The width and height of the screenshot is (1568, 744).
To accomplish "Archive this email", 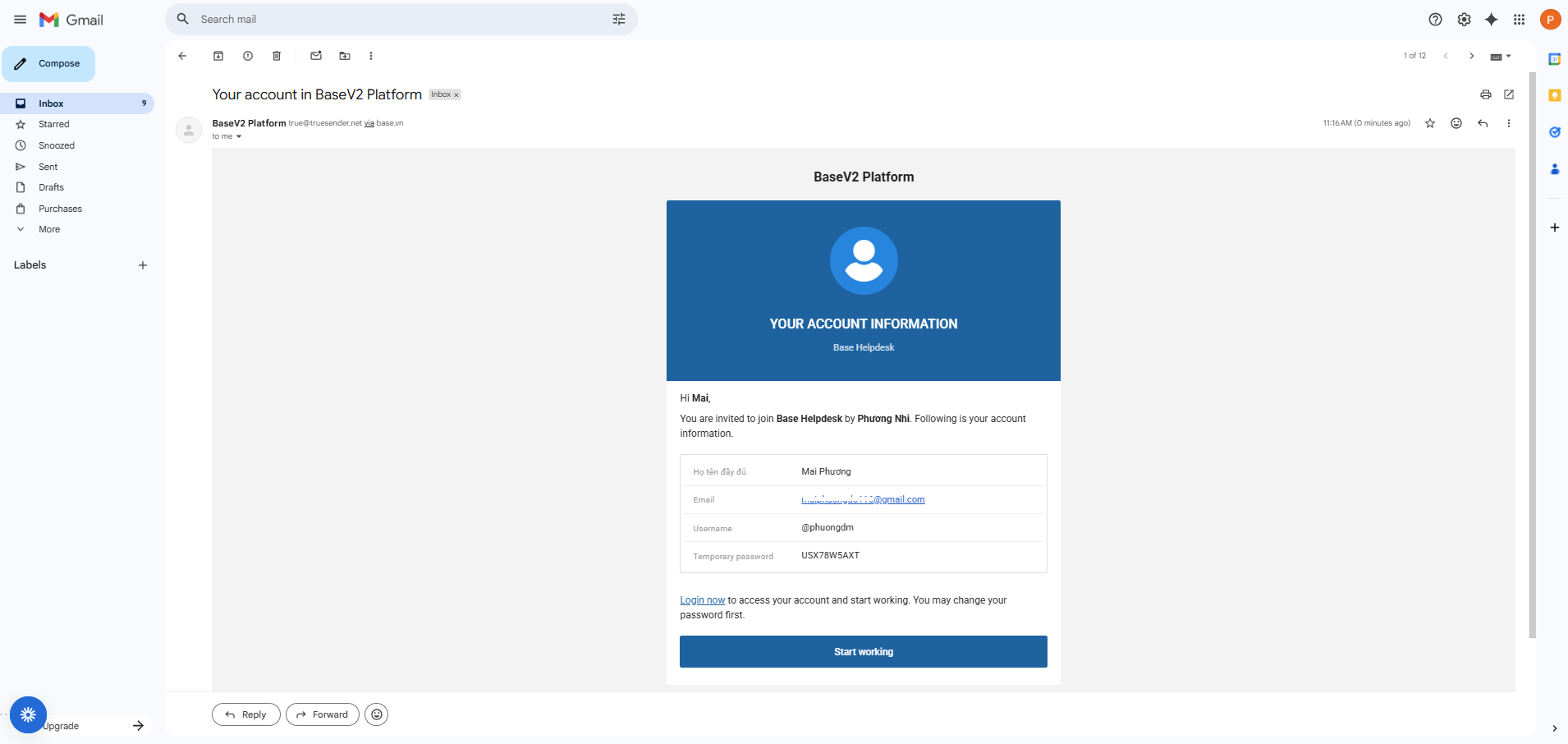I will tap(218, 56).
